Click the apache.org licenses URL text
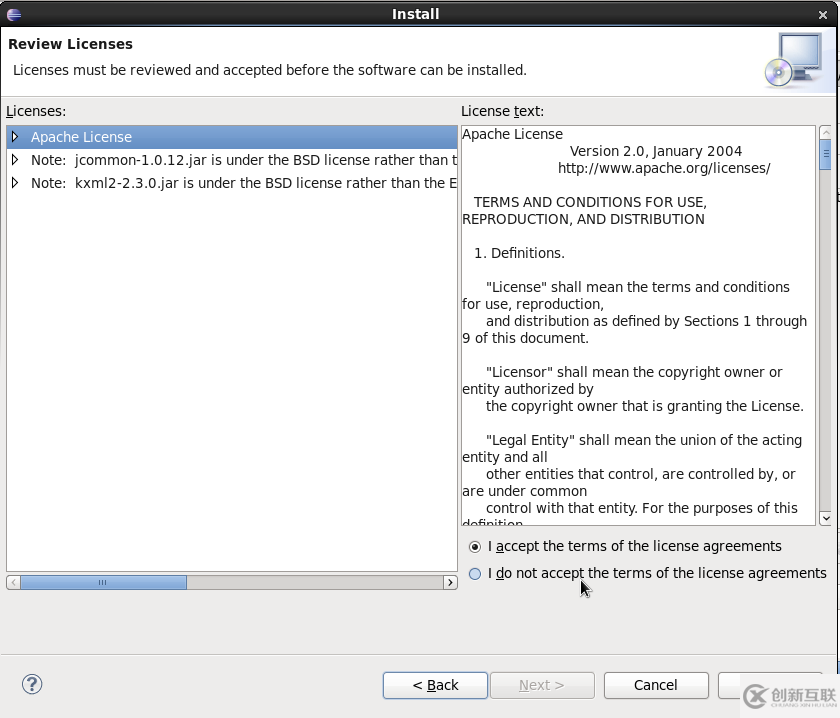Image resolution: width=840 pixels, height=718 pixels. pos(664,168)
